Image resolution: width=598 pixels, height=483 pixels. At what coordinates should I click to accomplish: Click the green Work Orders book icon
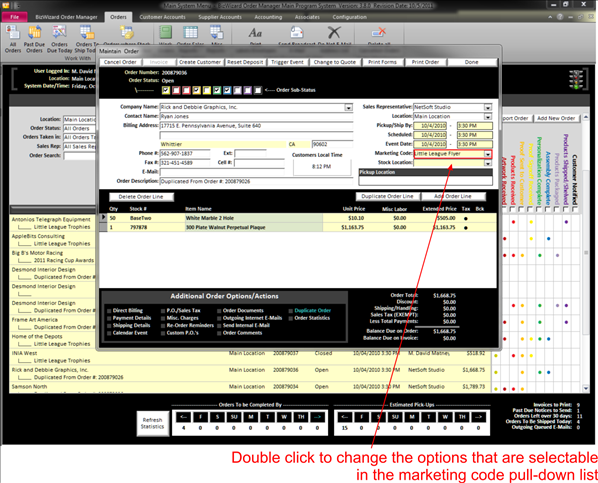(166, 32)
